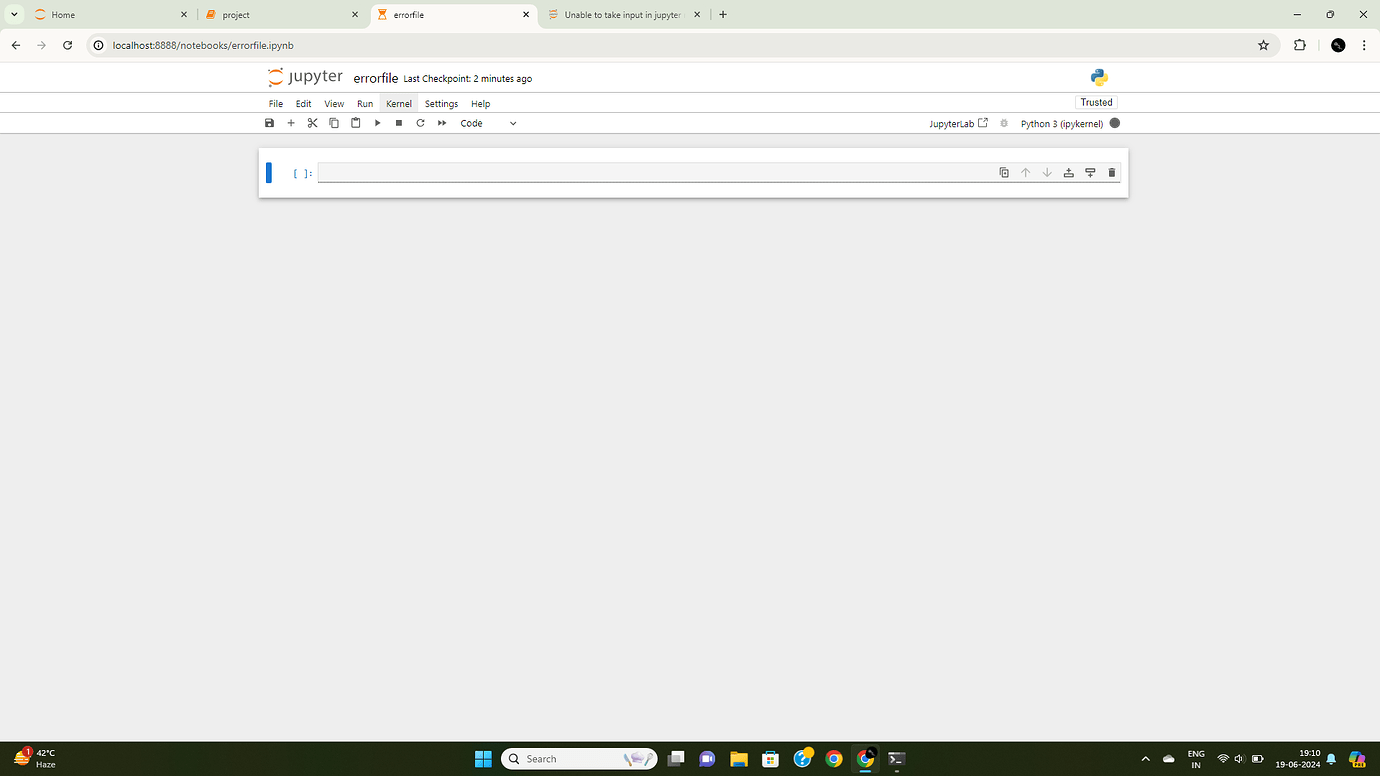The width and height of the screenshot is (1380, 776).
Task: View site information icon in address bar
Action: (x=98, y=45)
